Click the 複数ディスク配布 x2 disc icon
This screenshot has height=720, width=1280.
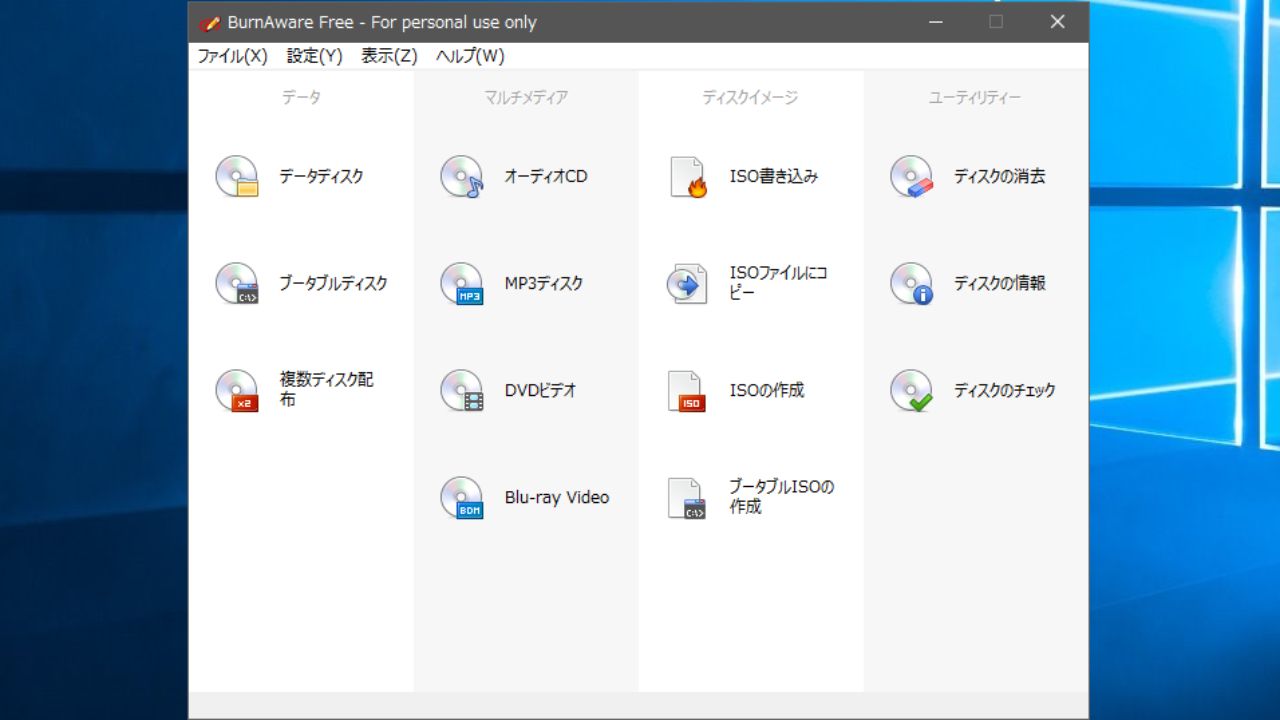[237, 390]
